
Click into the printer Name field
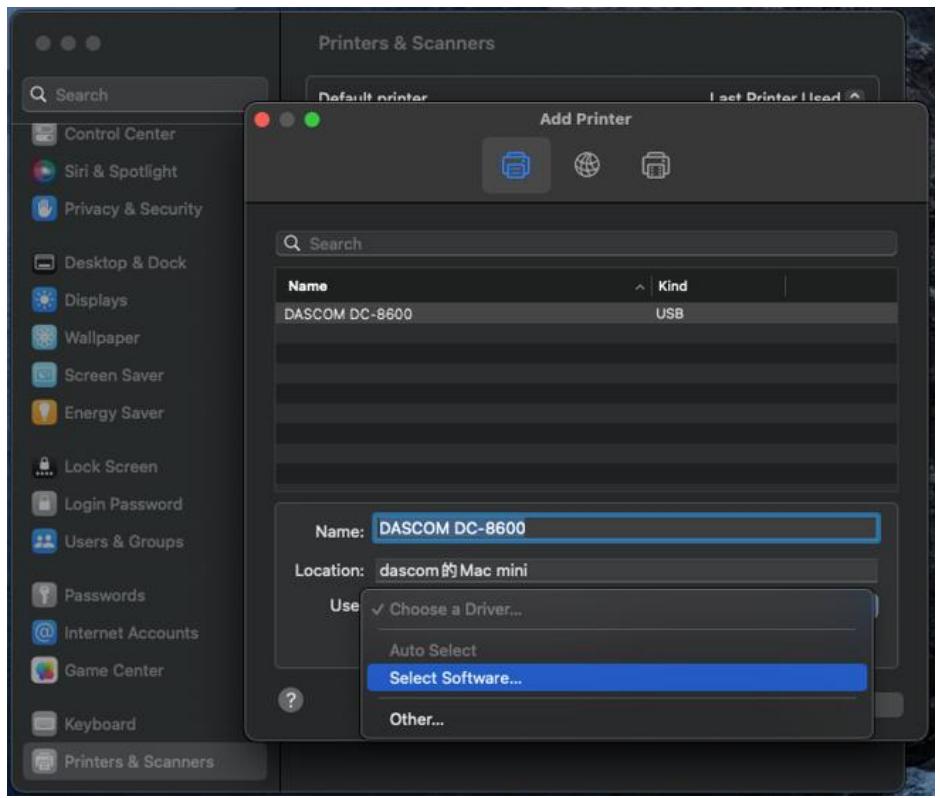point(626,528)
